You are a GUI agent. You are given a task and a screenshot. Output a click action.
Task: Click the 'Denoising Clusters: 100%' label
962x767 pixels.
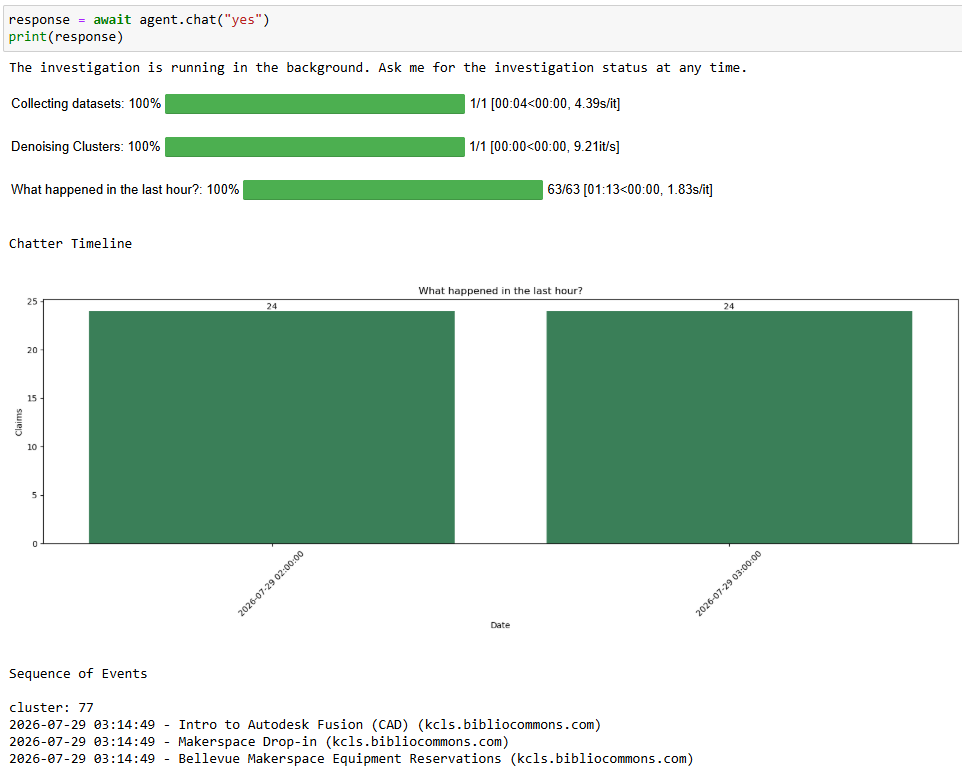[x=86, y=147]
